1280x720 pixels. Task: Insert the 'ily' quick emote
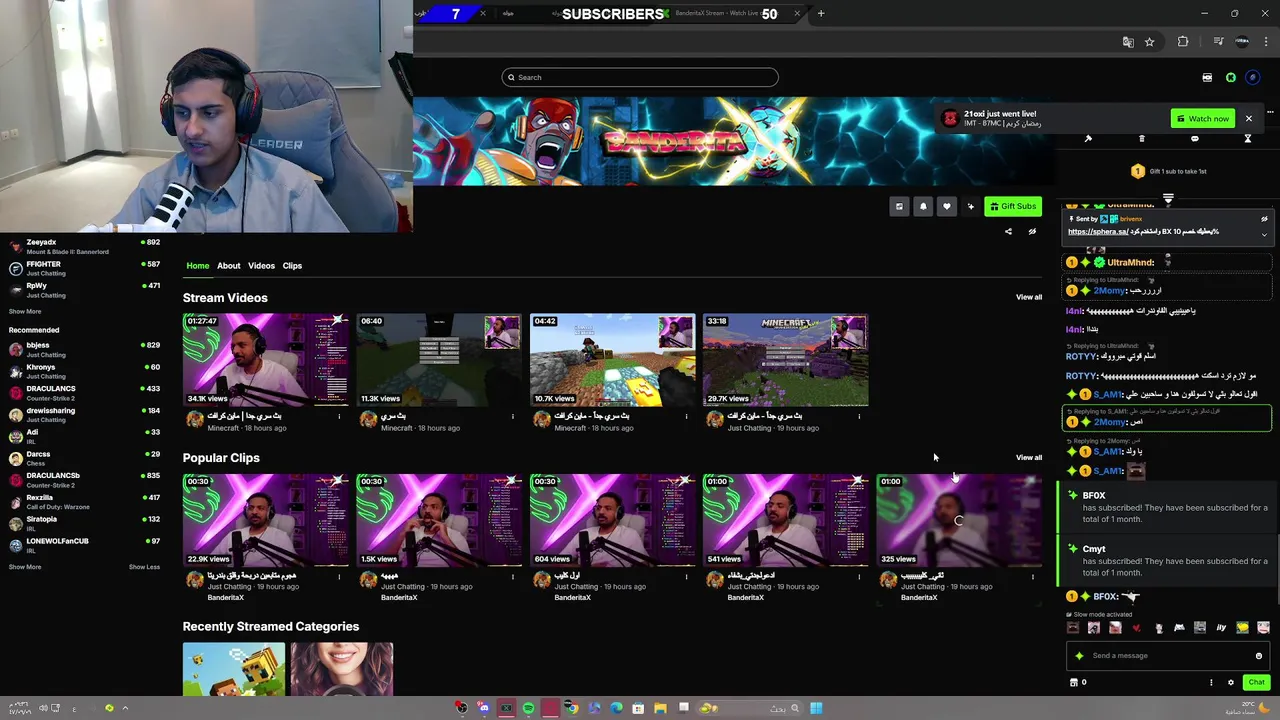1221,628
